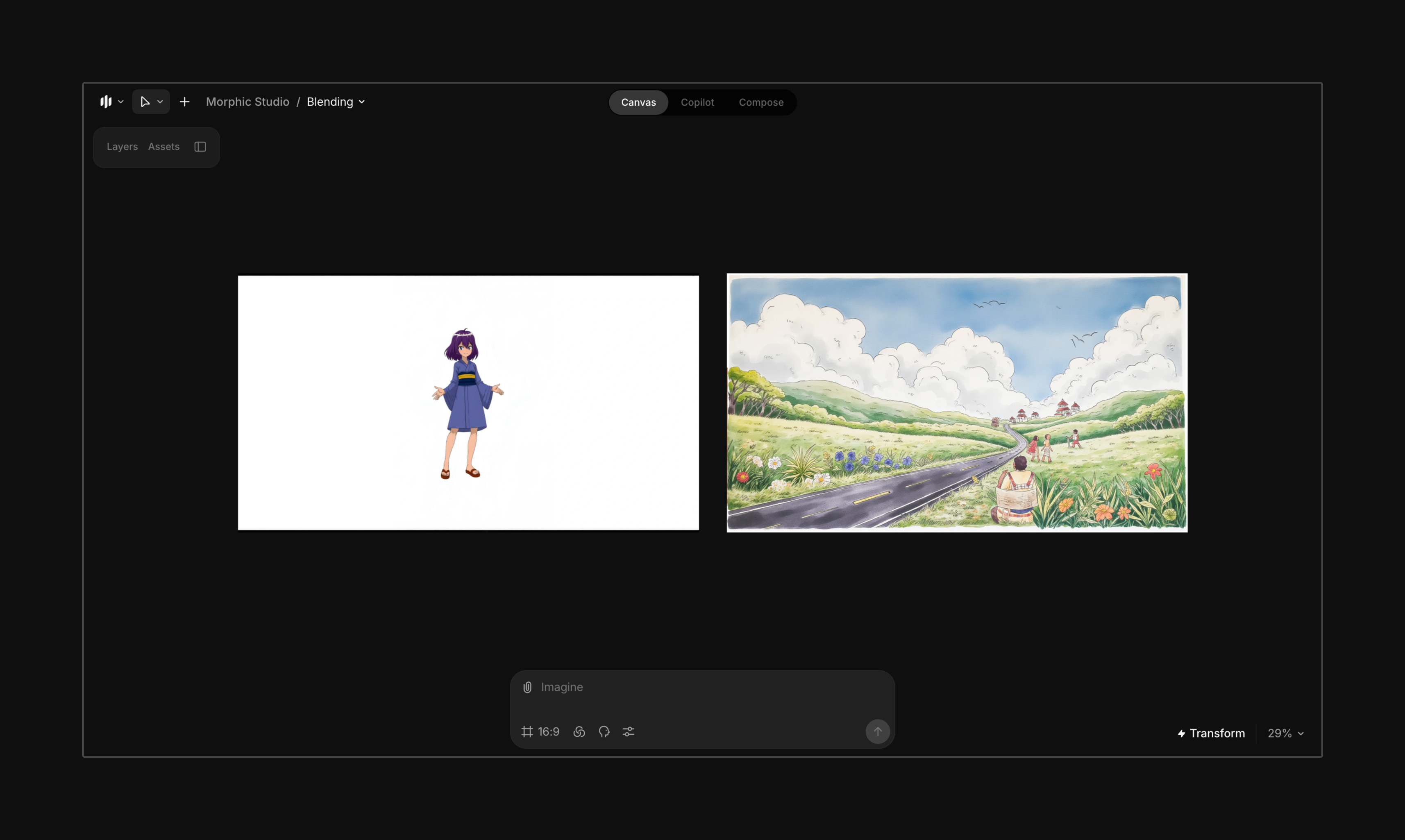Select the pointer cursor tool

145,102
